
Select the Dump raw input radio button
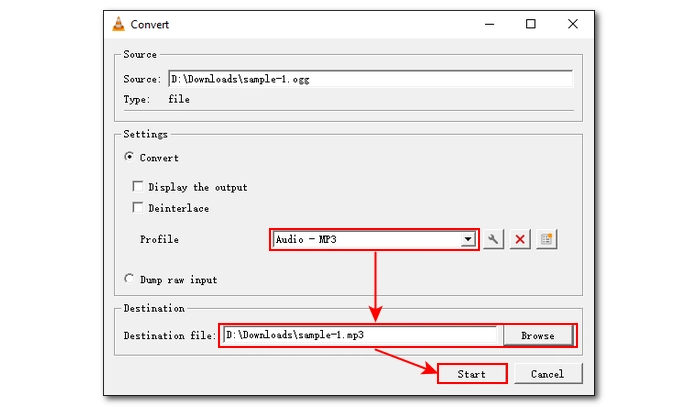pos(129,278)
